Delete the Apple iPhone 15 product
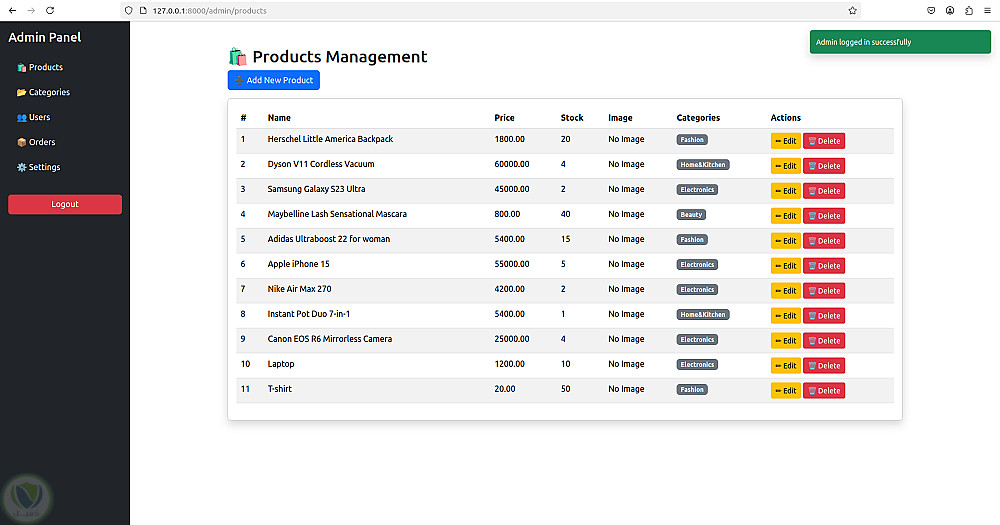 [824, 266]
